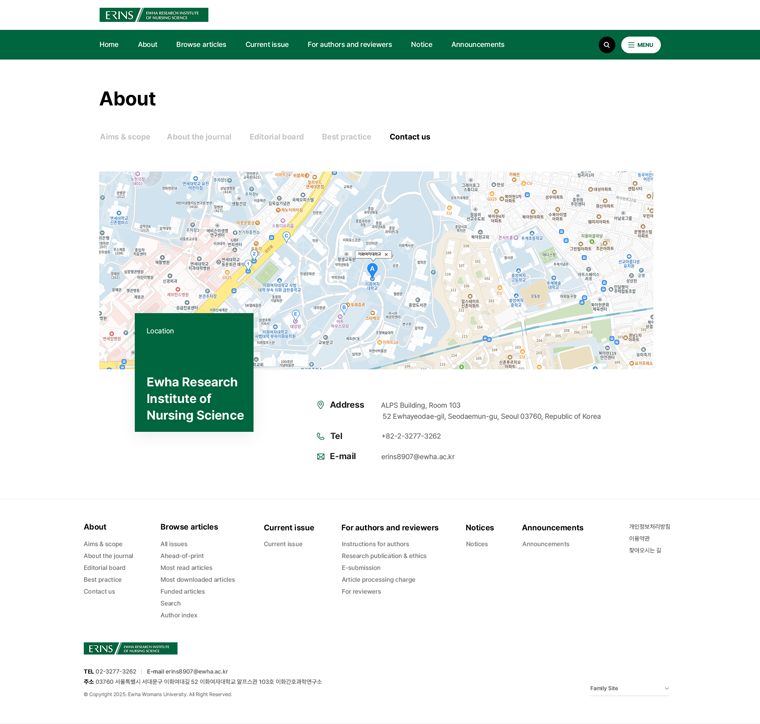Select the Best practice tab
760x724 pixels.
click(346, 137)
